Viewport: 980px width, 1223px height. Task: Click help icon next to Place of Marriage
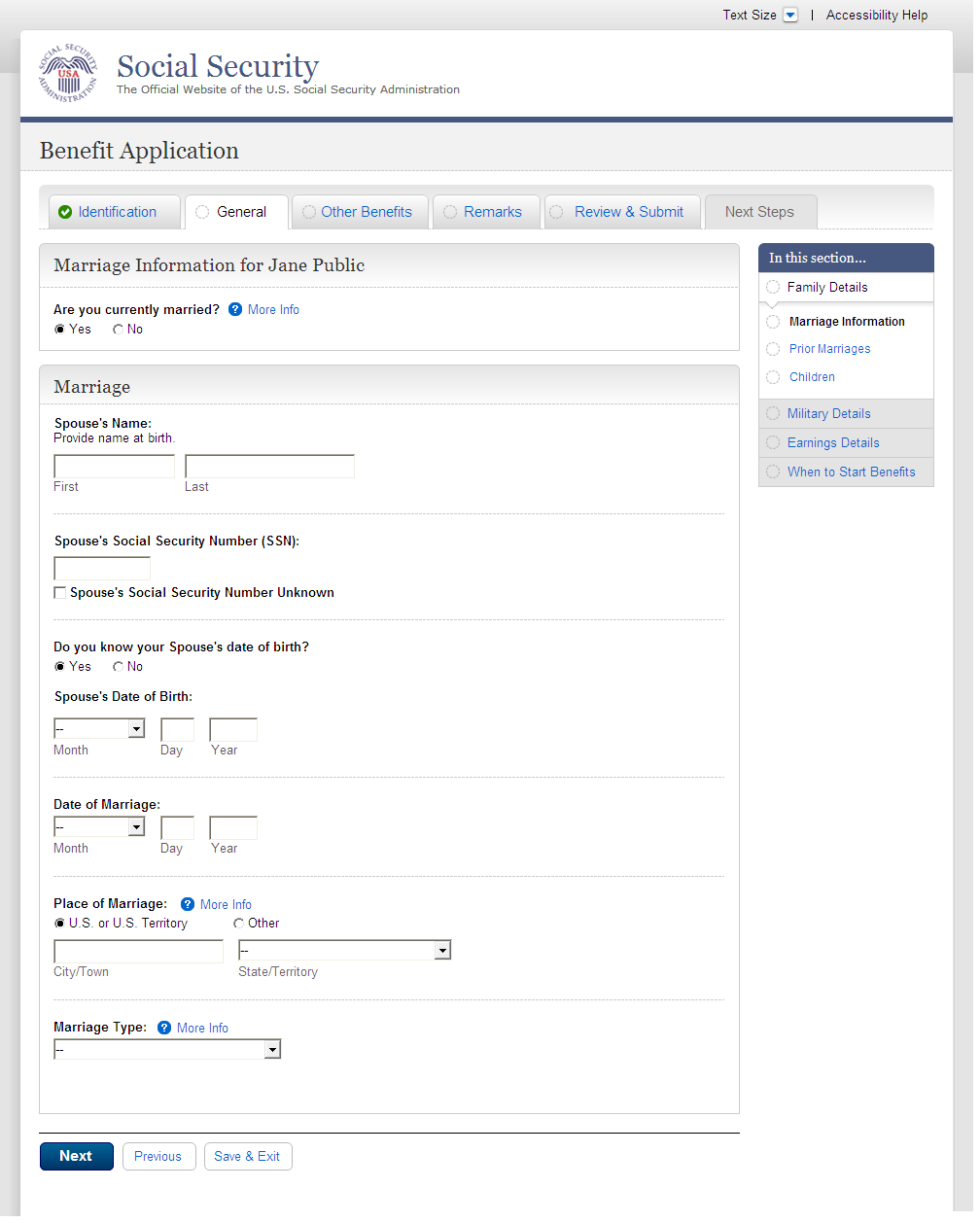click(188, 904)
